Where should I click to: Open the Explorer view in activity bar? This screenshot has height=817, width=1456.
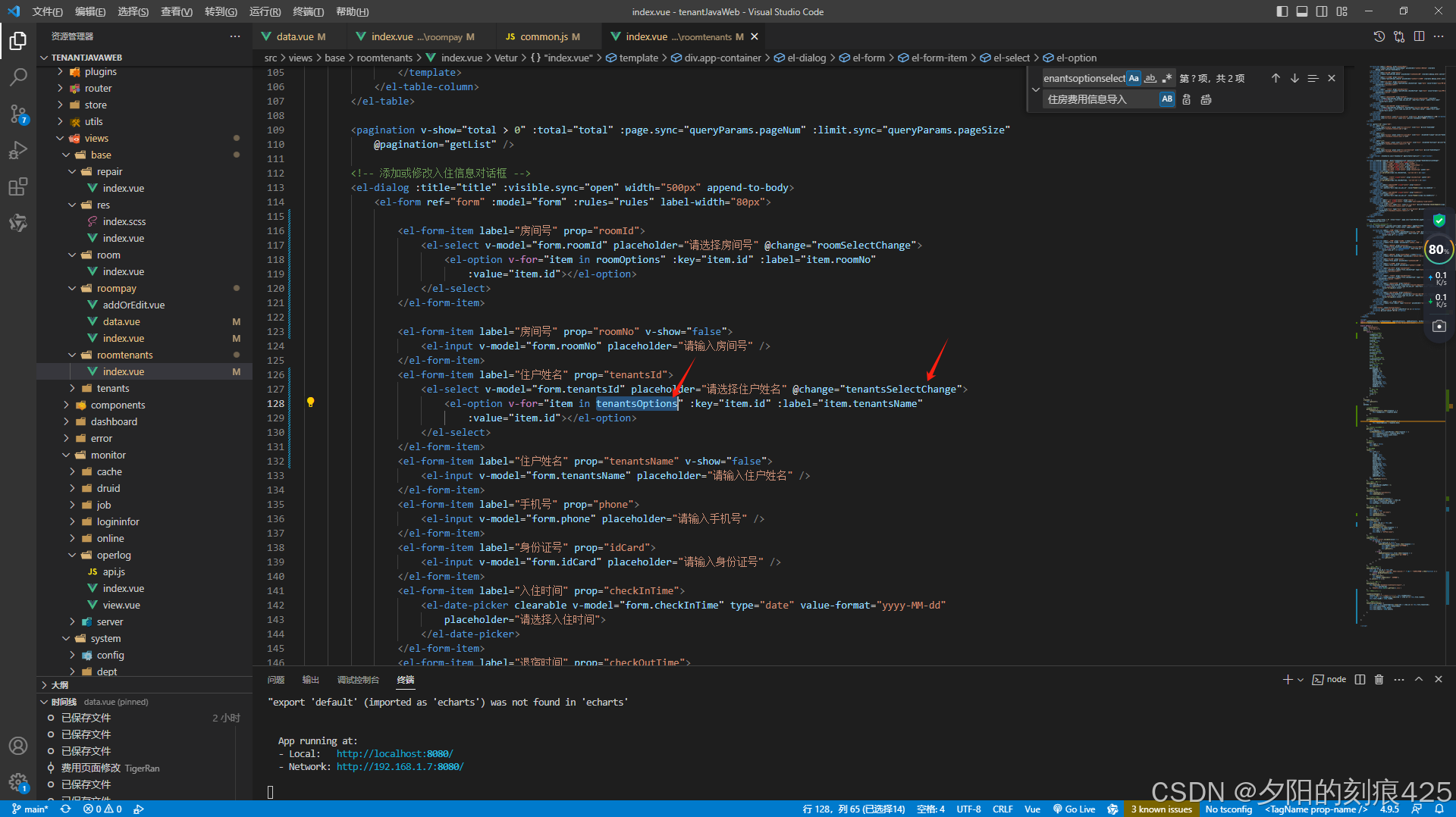(18, 40)
